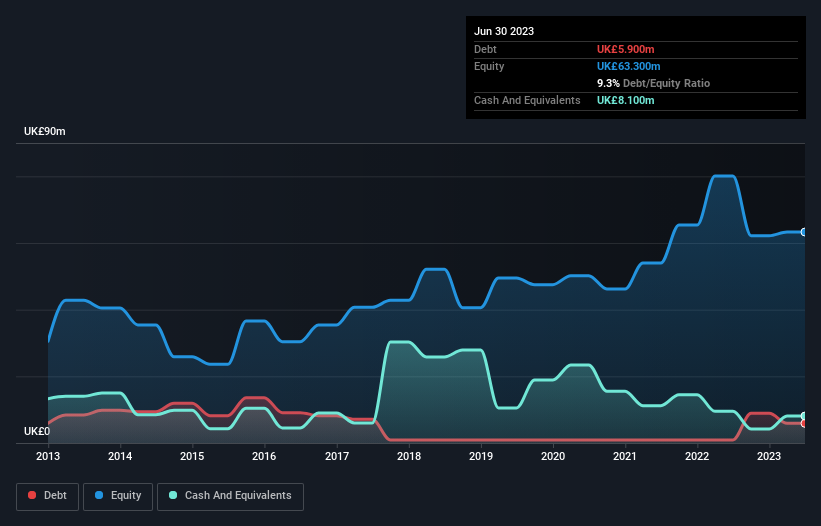The height and width of the screenshot is (526, 821).
Task: Toggle the Debt legend button
Action: point(48,496)
